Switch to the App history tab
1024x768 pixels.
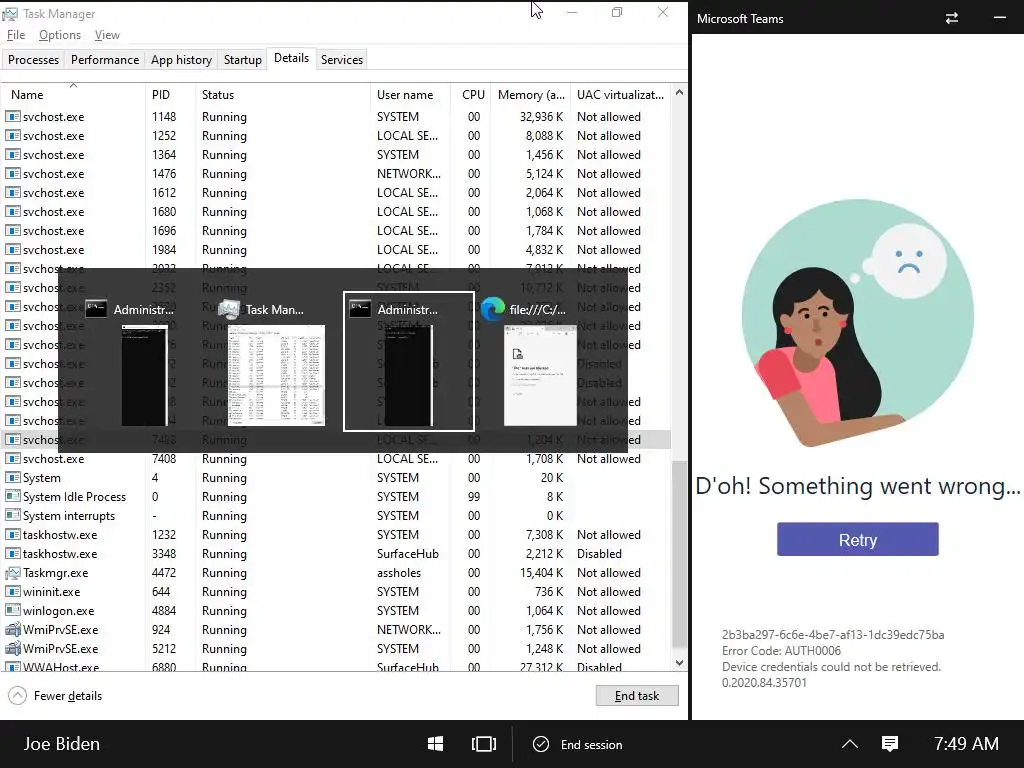pyautogui.click(x=181, y=59)
